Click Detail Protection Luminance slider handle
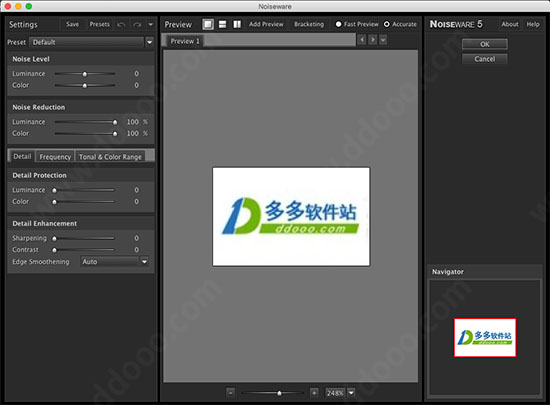Viewport: 550px width, 405px height. 54,190
